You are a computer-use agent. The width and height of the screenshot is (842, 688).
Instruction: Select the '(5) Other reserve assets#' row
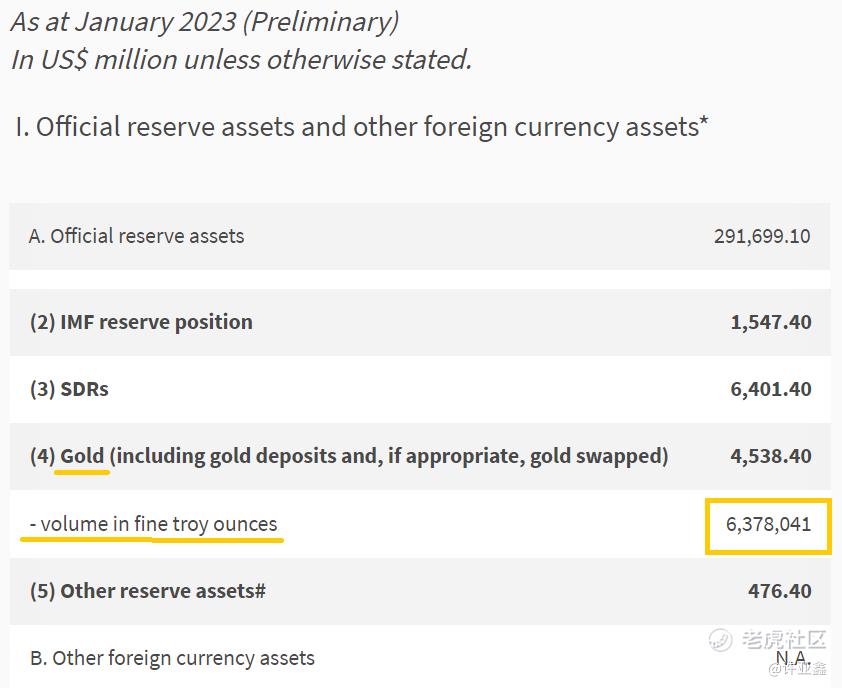point(148,591)
